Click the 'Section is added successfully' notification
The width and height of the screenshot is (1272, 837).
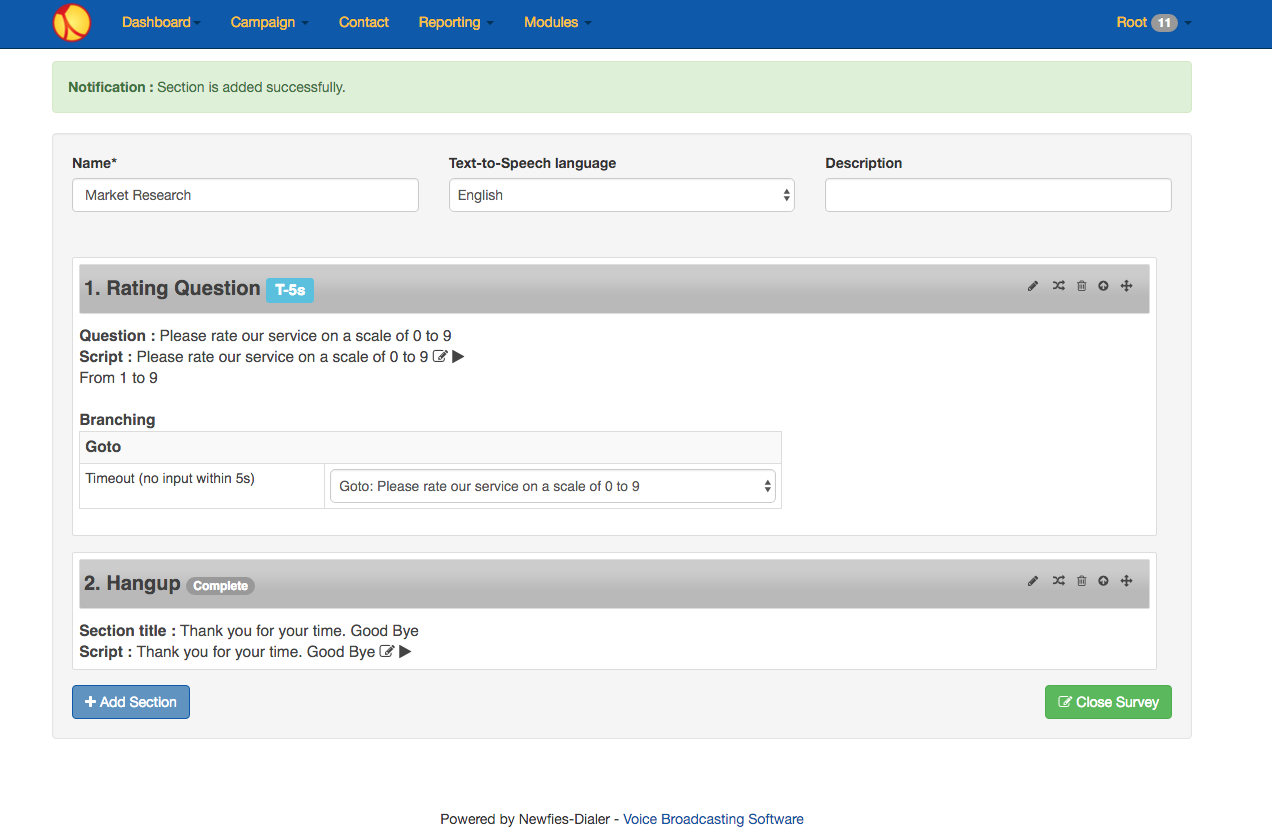[621, 87]
